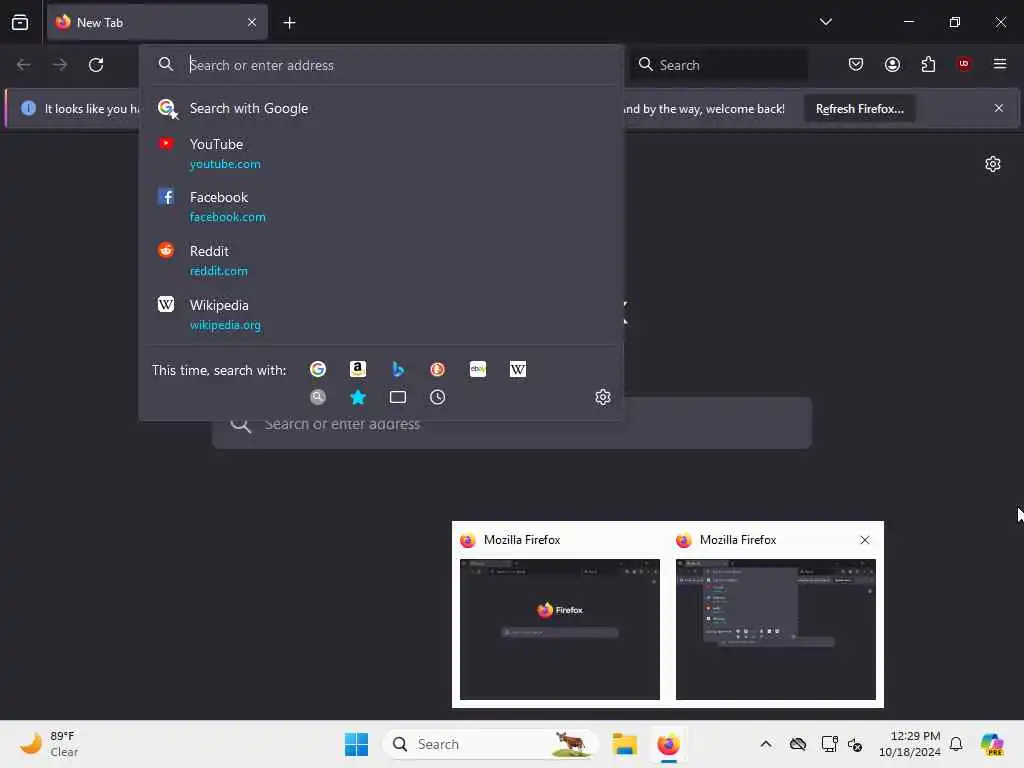
Task: Open the List all tabs chevron
Action: click(x=825, y=22)
